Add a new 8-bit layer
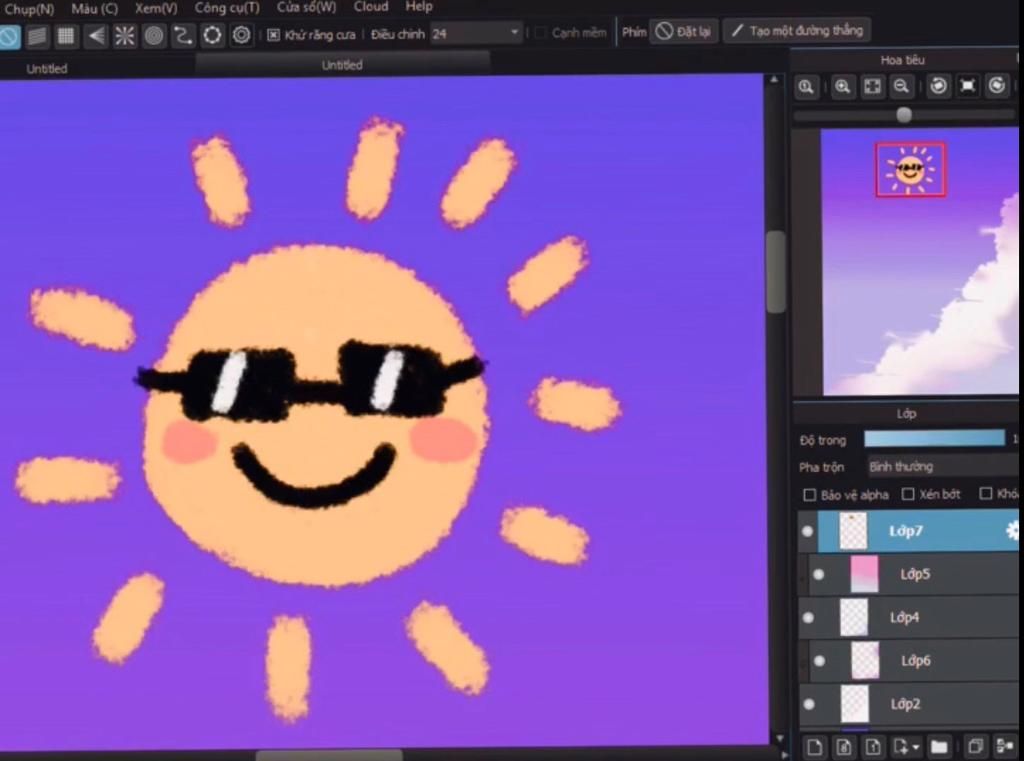Screen dimensions: 1024x761 coord(844,746)
